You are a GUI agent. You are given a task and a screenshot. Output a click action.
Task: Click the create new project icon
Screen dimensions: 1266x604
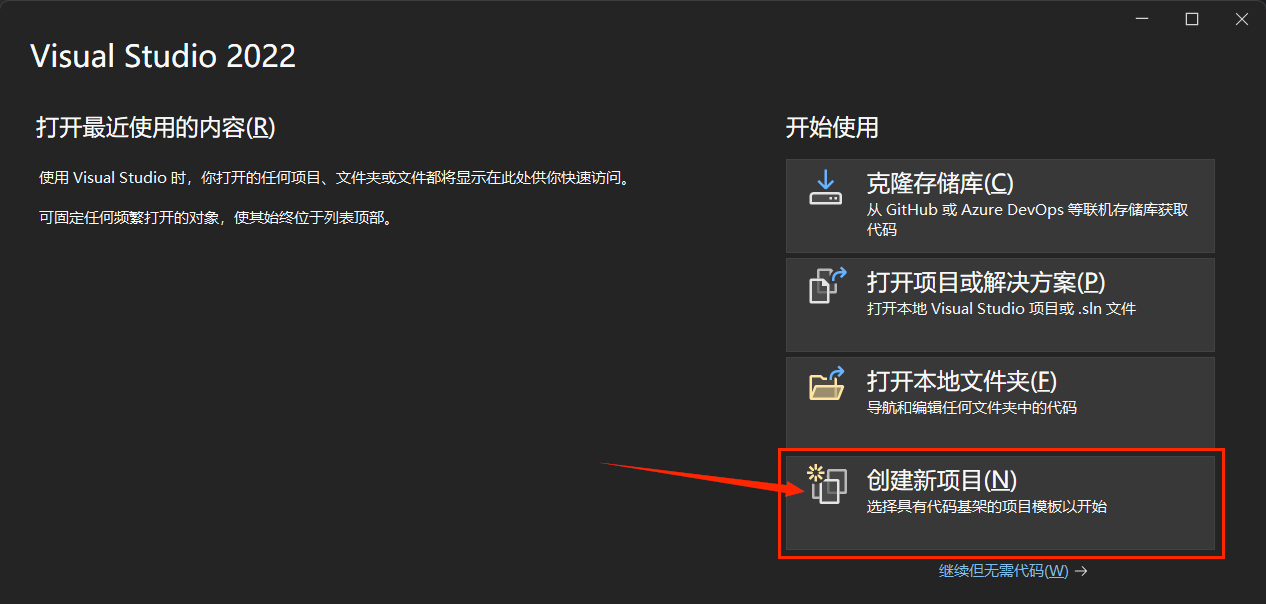pyautogui.click(x=827, y=484)
